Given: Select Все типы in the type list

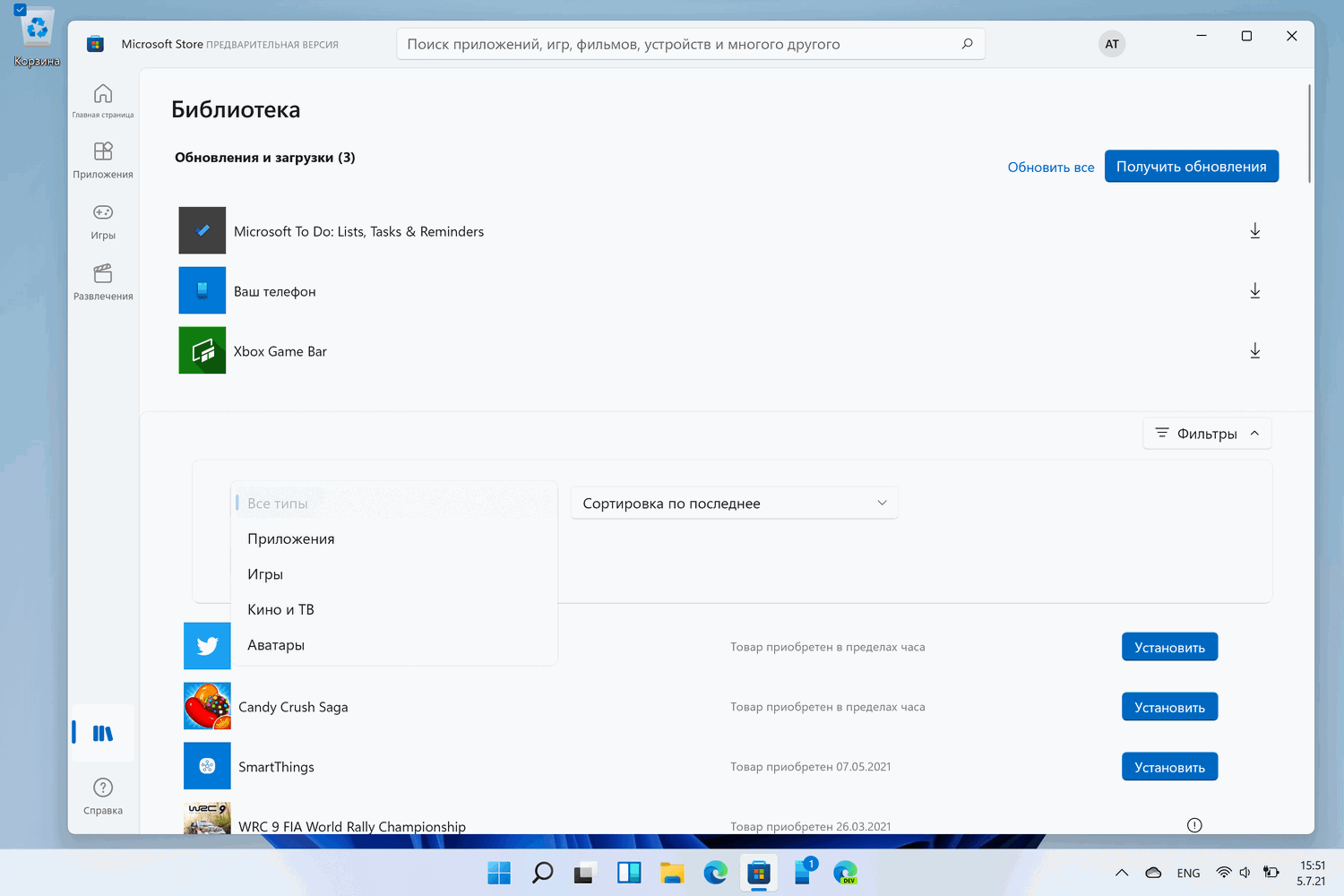Looking at the screenshot, I should (394, 504).
